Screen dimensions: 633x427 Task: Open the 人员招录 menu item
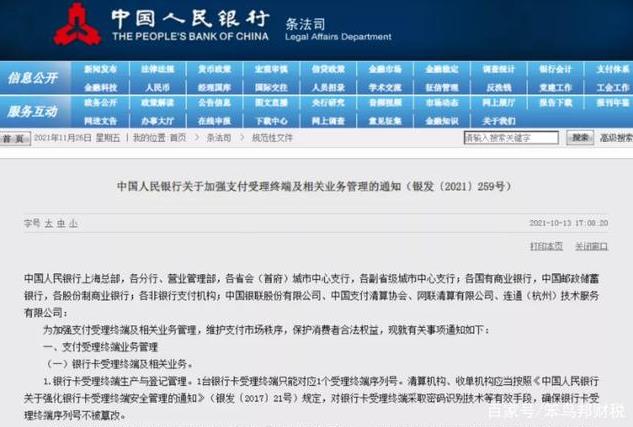point(328,88)
